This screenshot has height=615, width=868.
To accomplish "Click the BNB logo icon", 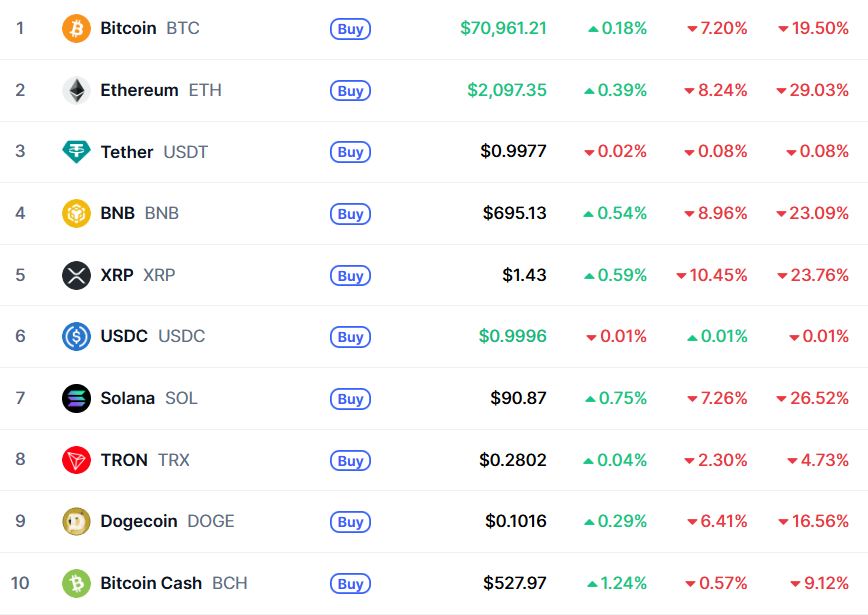I will (76, 214).
